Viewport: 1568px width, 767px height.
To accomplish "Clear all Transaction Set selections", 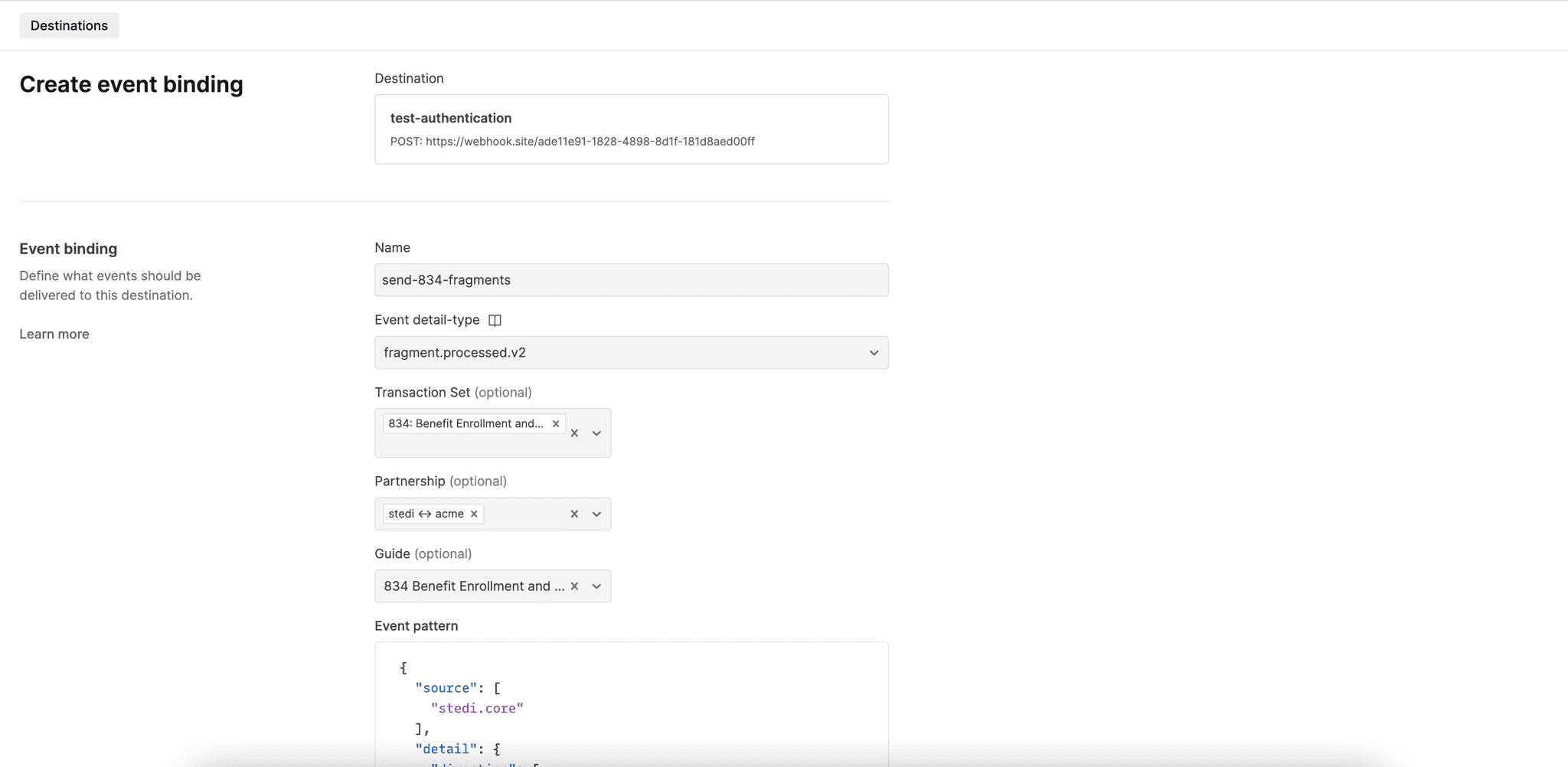I will [574, 433].
